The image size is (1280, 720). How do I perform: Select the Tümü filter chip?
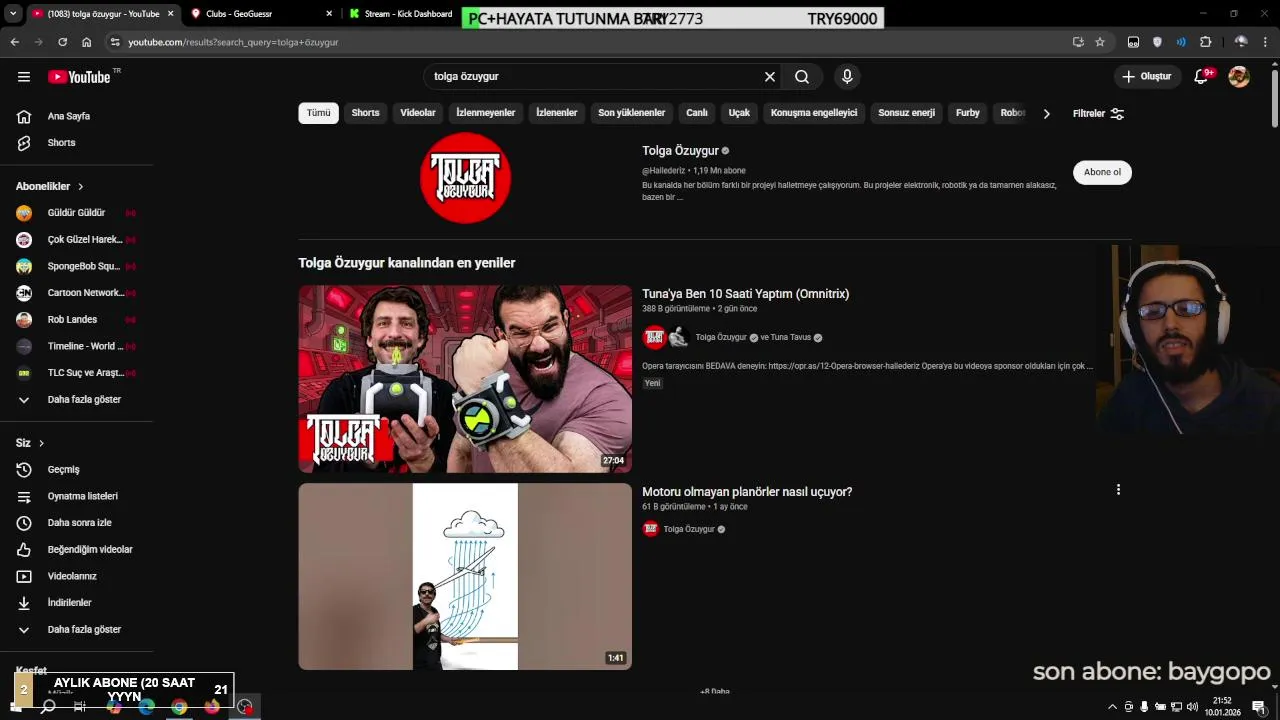318,113
